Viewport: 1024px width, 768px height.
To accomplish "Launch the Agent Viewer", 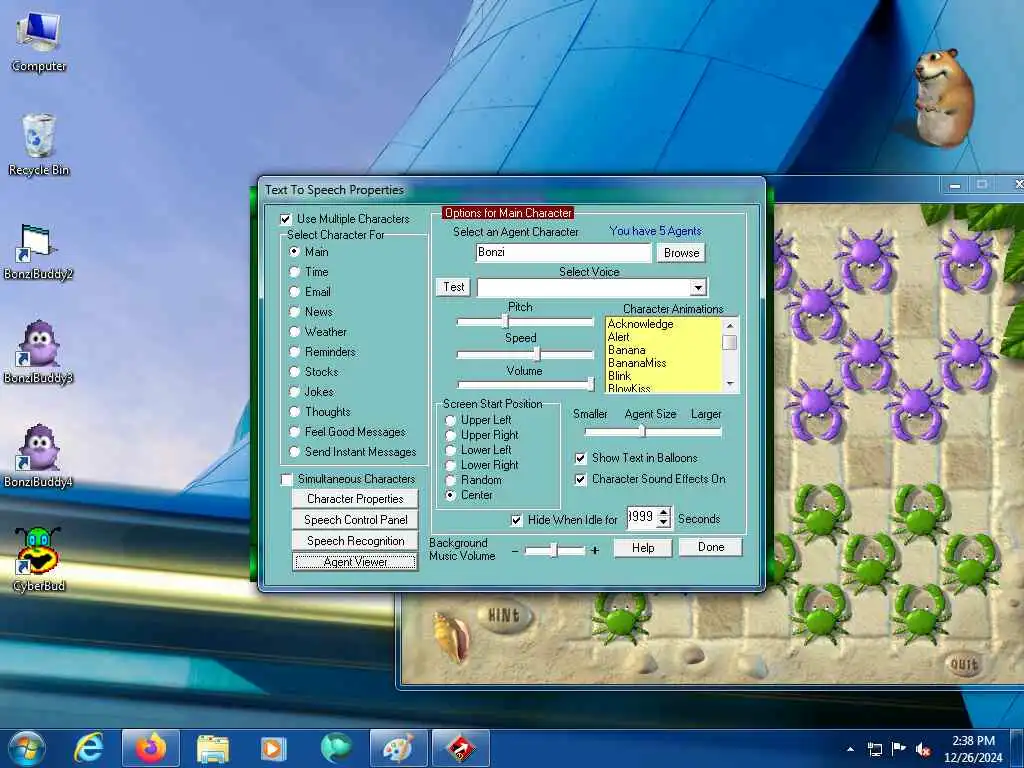I will pos(355,562).
